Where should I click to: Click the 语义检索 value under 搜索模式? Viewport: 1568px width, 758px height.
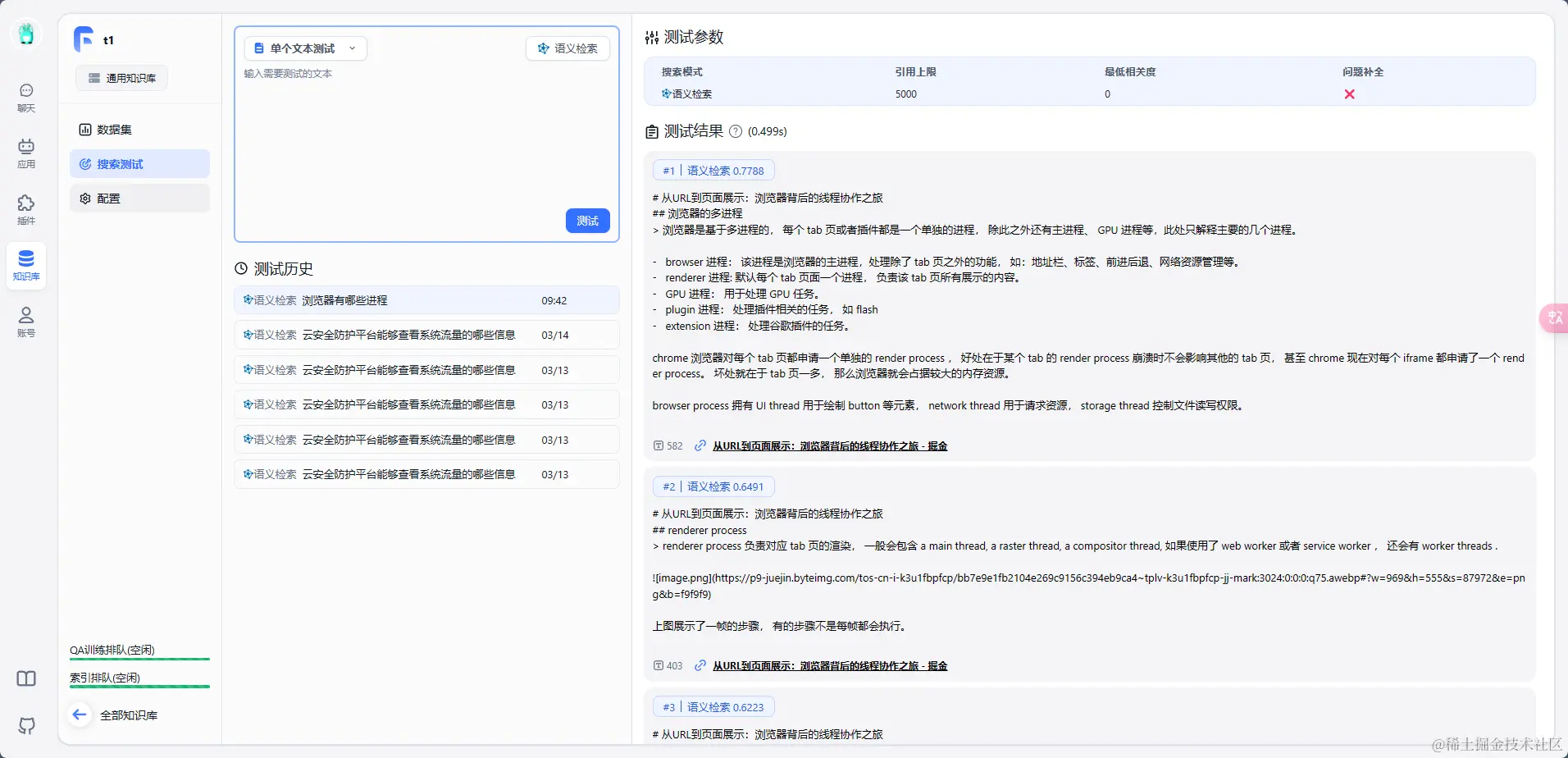point(687,94)
